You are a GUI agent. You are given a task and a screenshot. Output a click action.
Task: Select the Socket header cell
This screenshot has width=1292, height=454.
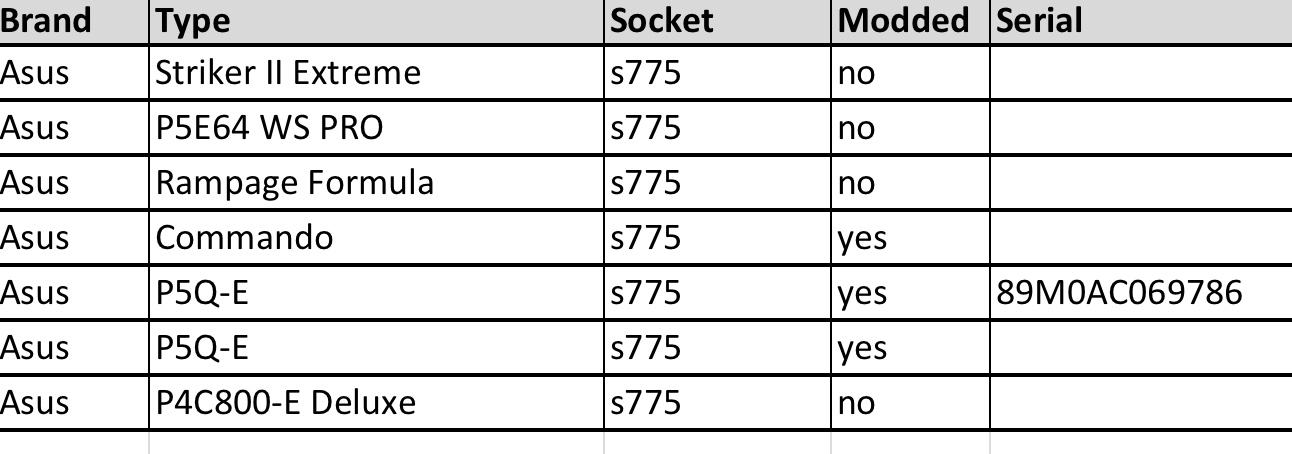pos(718,21)
